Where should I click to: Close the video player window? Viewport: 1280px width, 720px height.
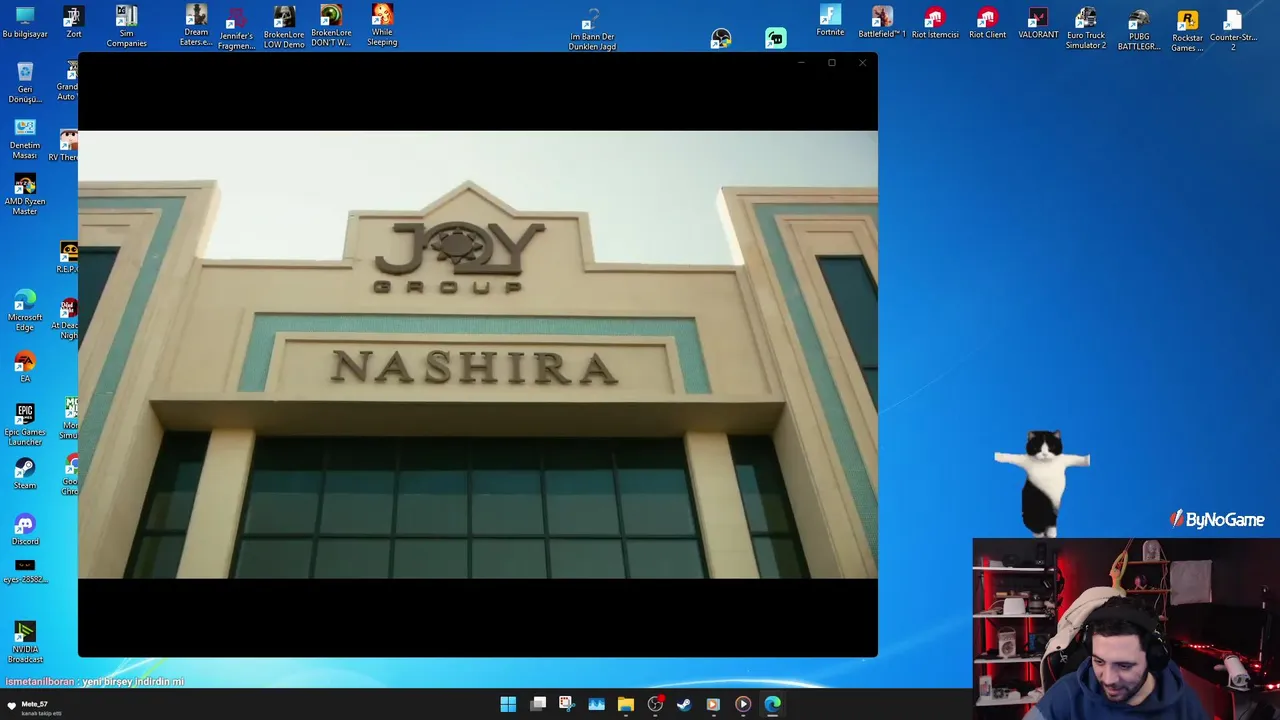pos(862,63)
